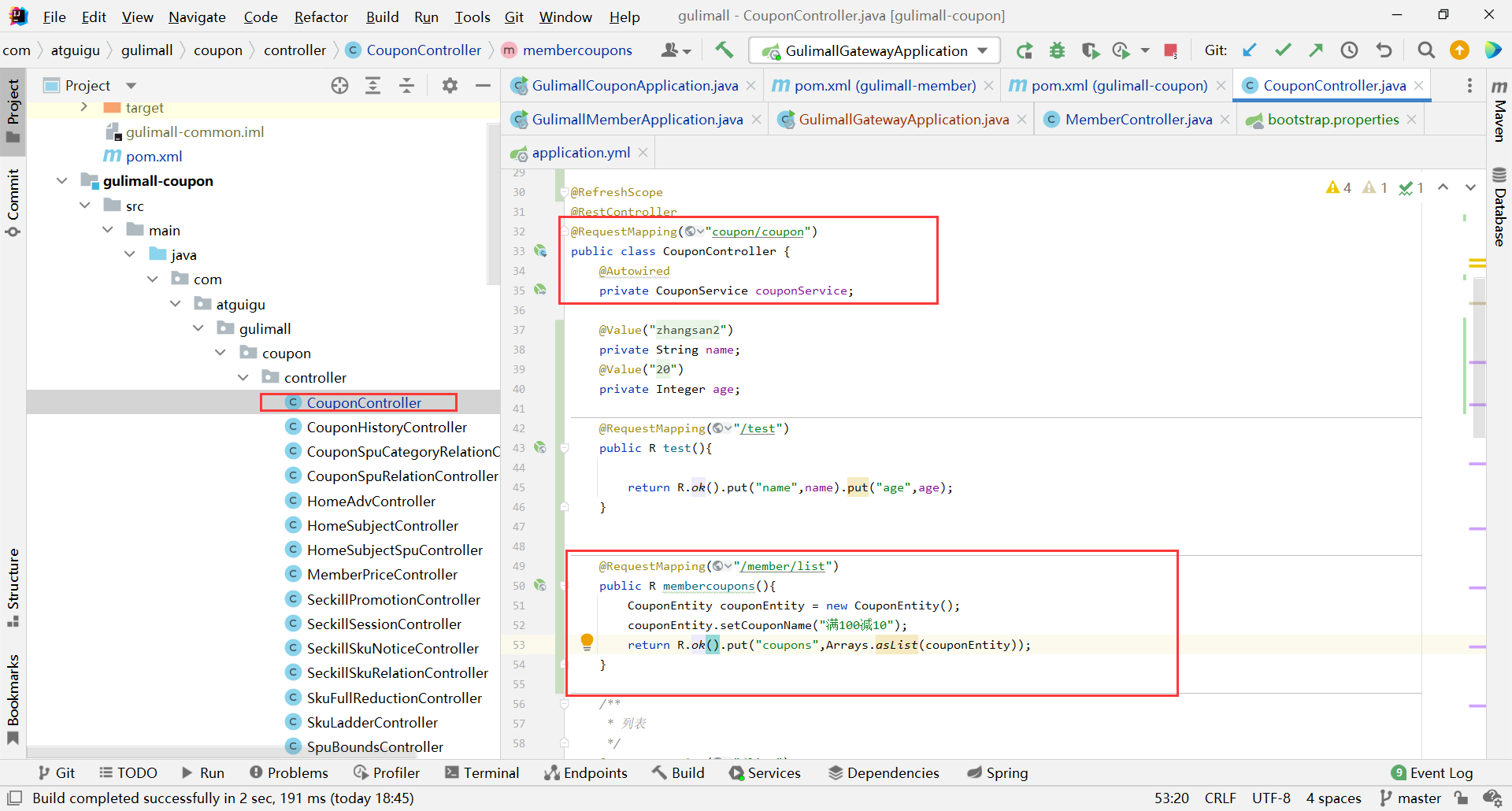Click the Build project hammer icon
This screenshot has width=1512, height=811.
724,50
